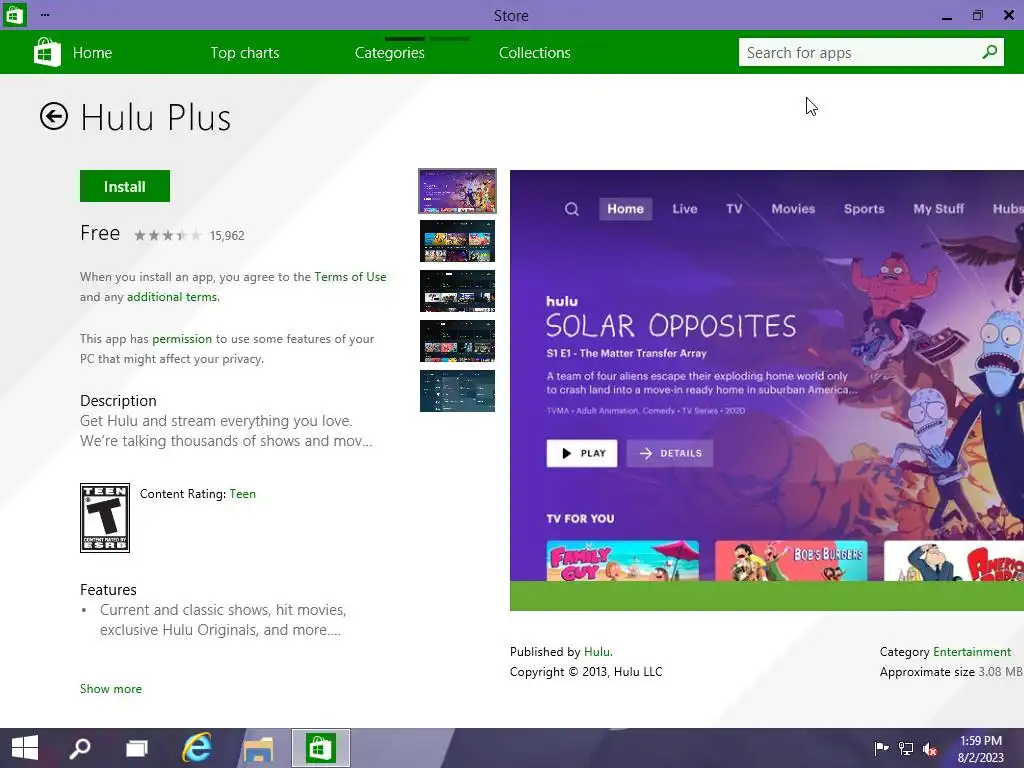Click the Free price label

100,233
